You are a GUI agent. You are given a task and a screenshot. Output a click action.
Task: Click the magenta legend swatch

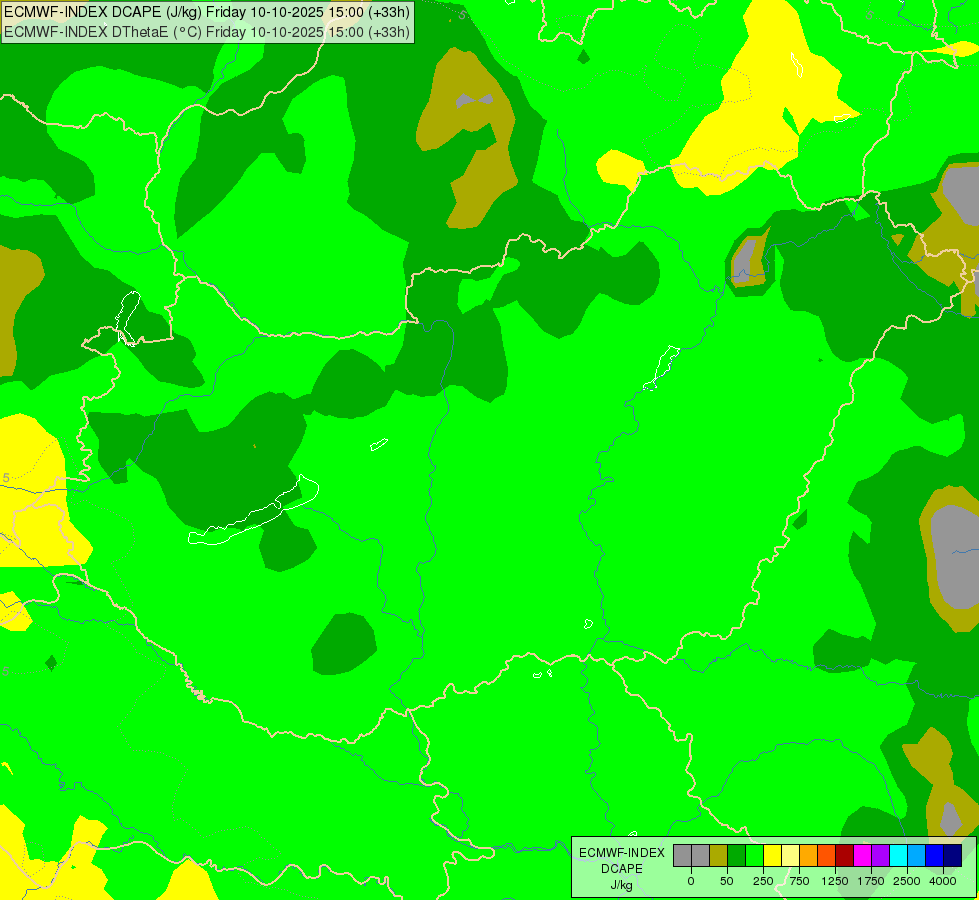863,856
